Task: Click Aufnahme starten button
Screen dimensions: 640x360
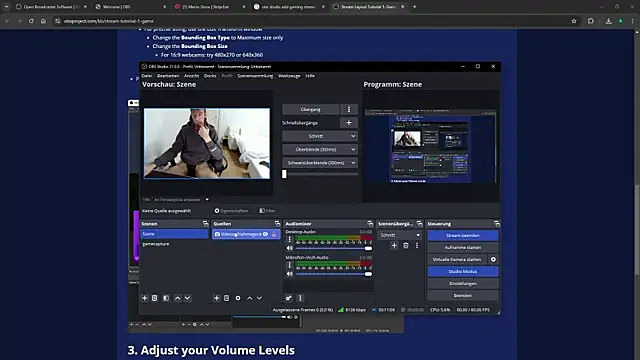Action: [x=463, y=248]
